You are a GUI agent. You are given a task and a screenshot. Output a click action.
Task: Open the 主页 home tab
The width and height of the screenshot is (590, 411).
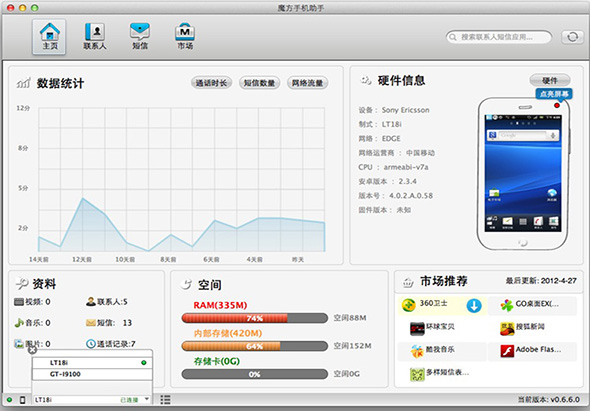click(x=49, y=37)
